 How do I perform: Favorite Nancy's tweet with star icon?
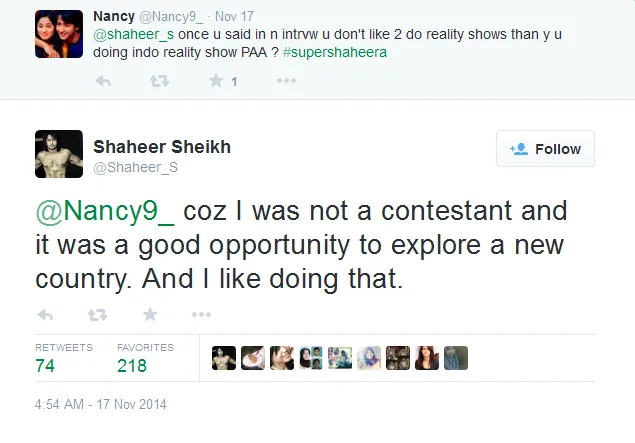tap(214, 81)
